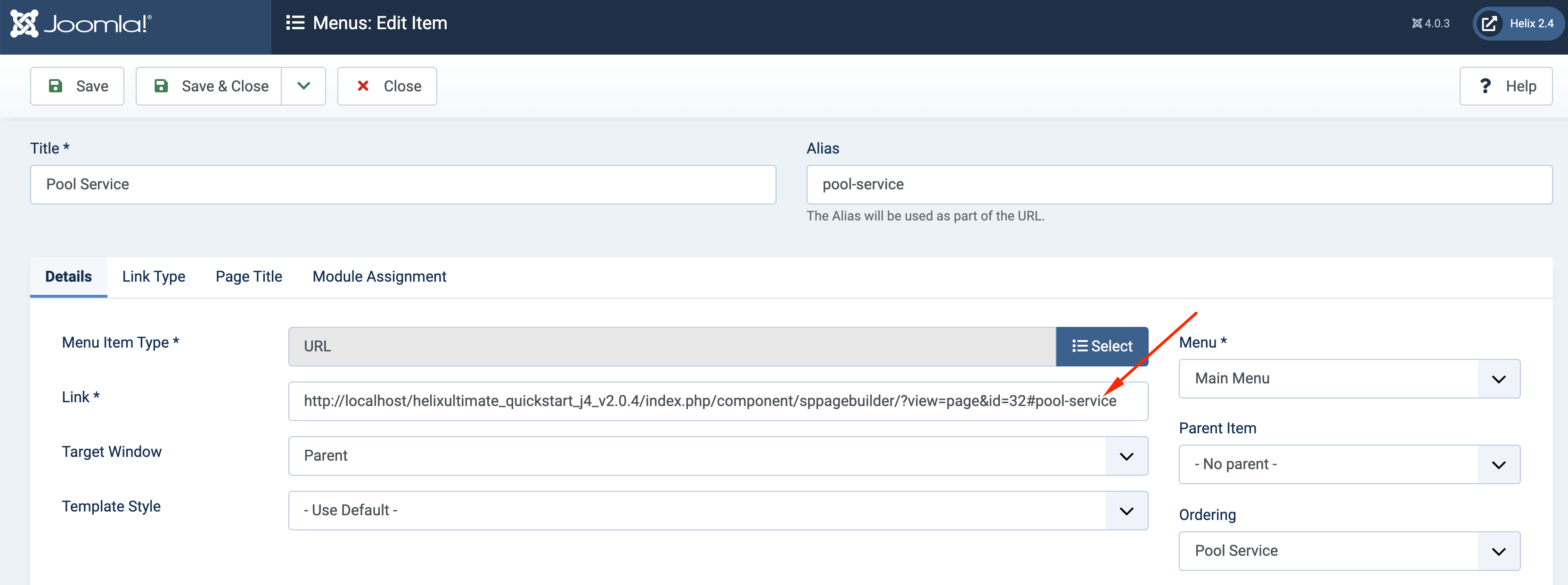Switch to the Module Assignment tab

click(x=379, y=276)
